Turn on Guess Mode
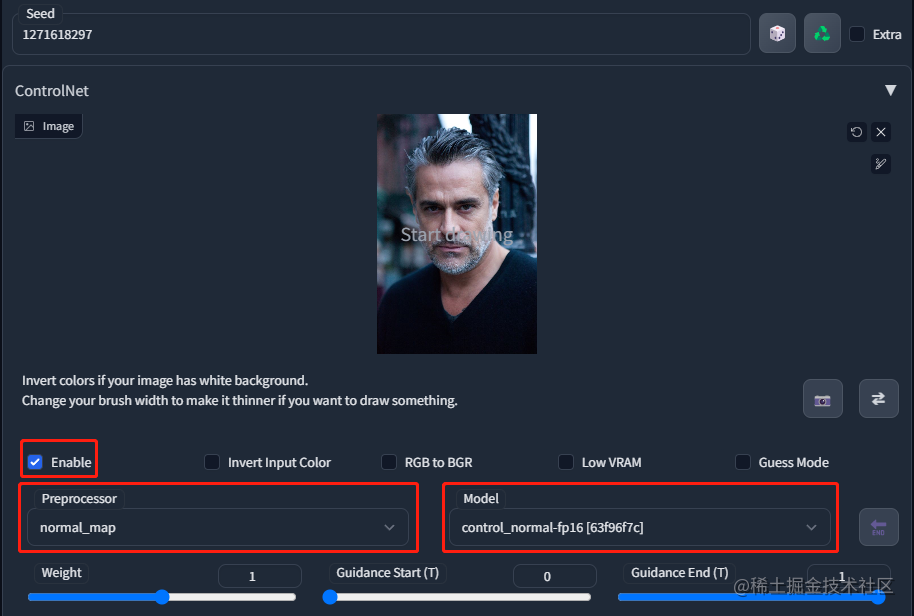914x616 pixels. [743, 462]
